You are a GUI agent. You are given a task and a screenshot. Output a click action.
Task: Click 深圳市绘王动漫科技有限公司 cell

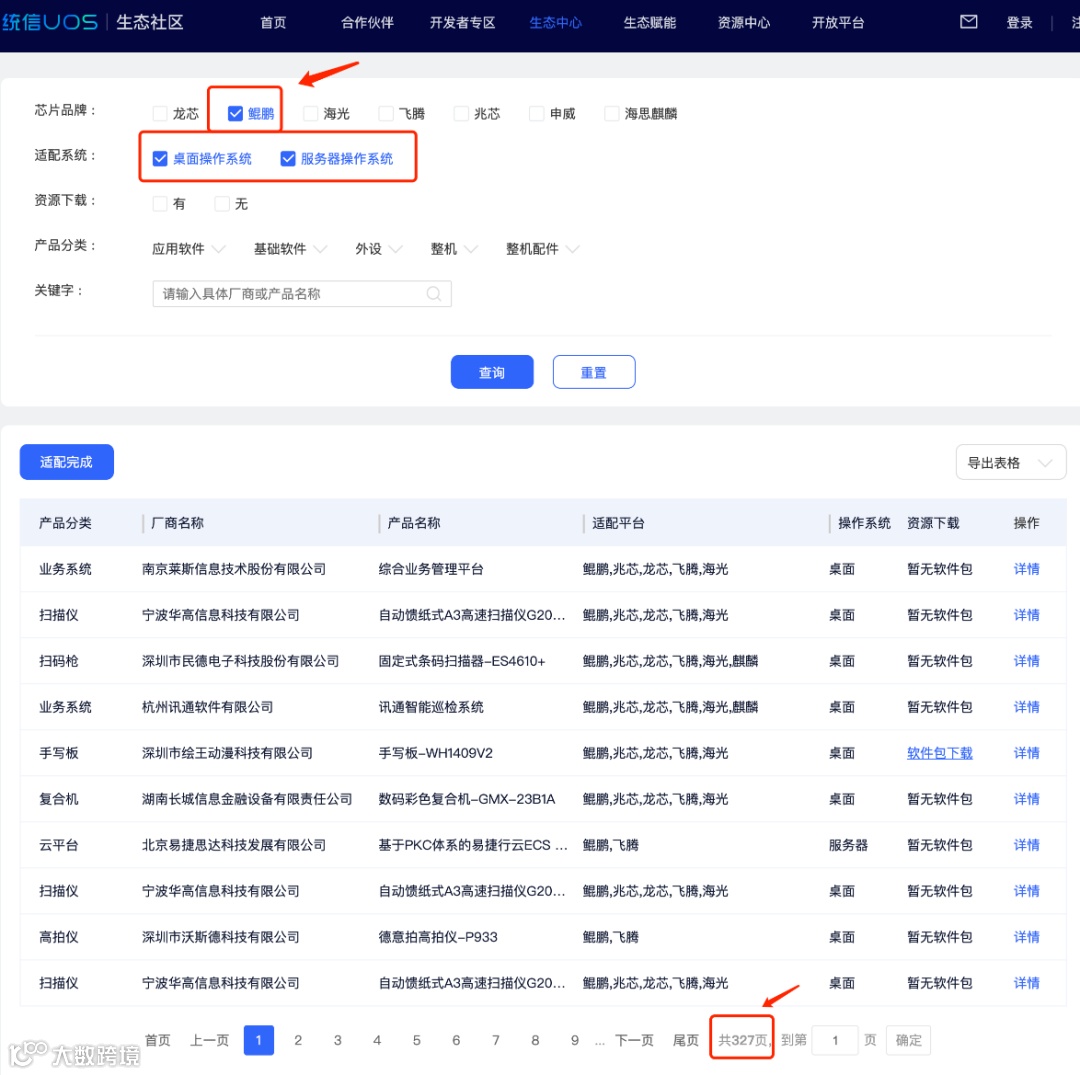click(x=227, y=753)
